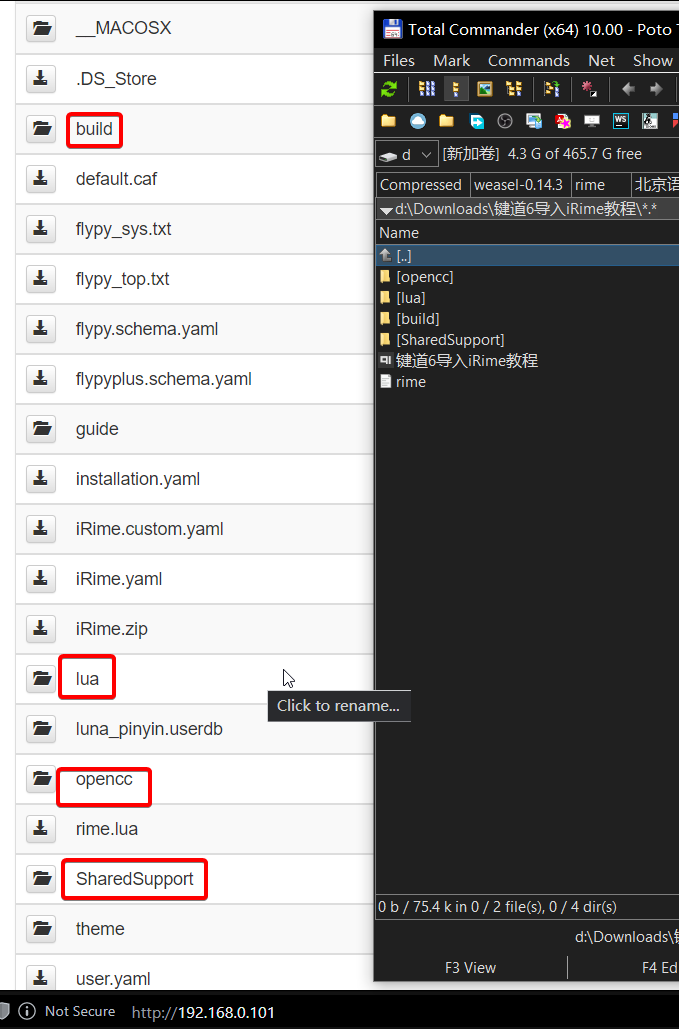
Task: Click the blue cloud shortcut icon
Action: [418, 121]
